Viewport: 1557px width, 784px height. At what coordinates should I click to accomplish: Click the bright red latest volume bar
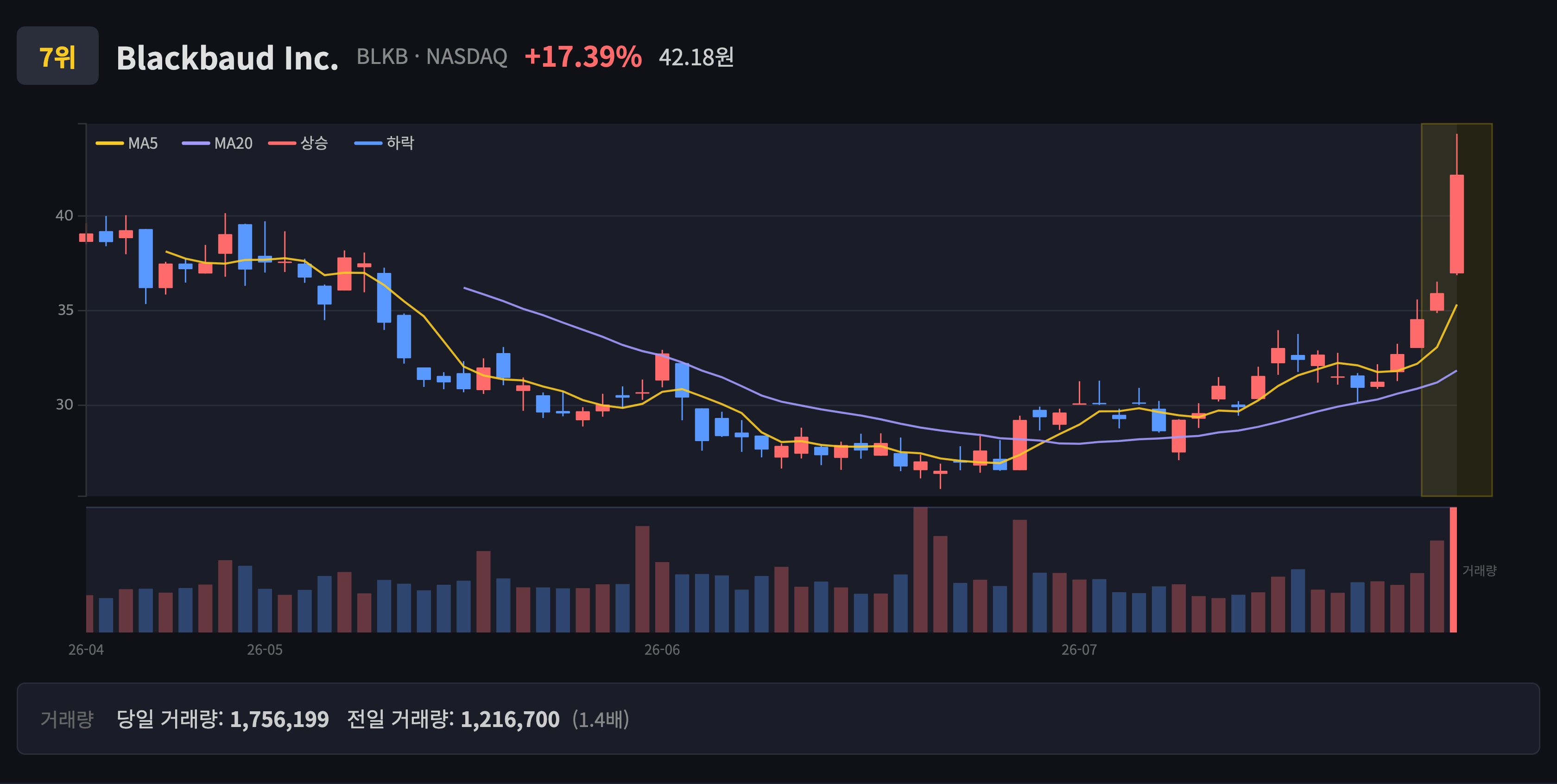pos(1453,570)
